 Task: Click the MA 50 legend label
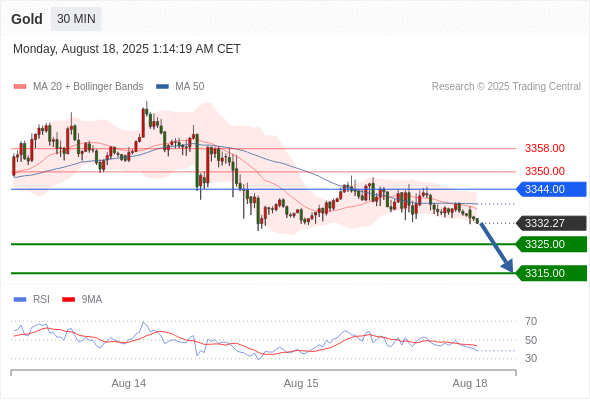click(190, 87)
